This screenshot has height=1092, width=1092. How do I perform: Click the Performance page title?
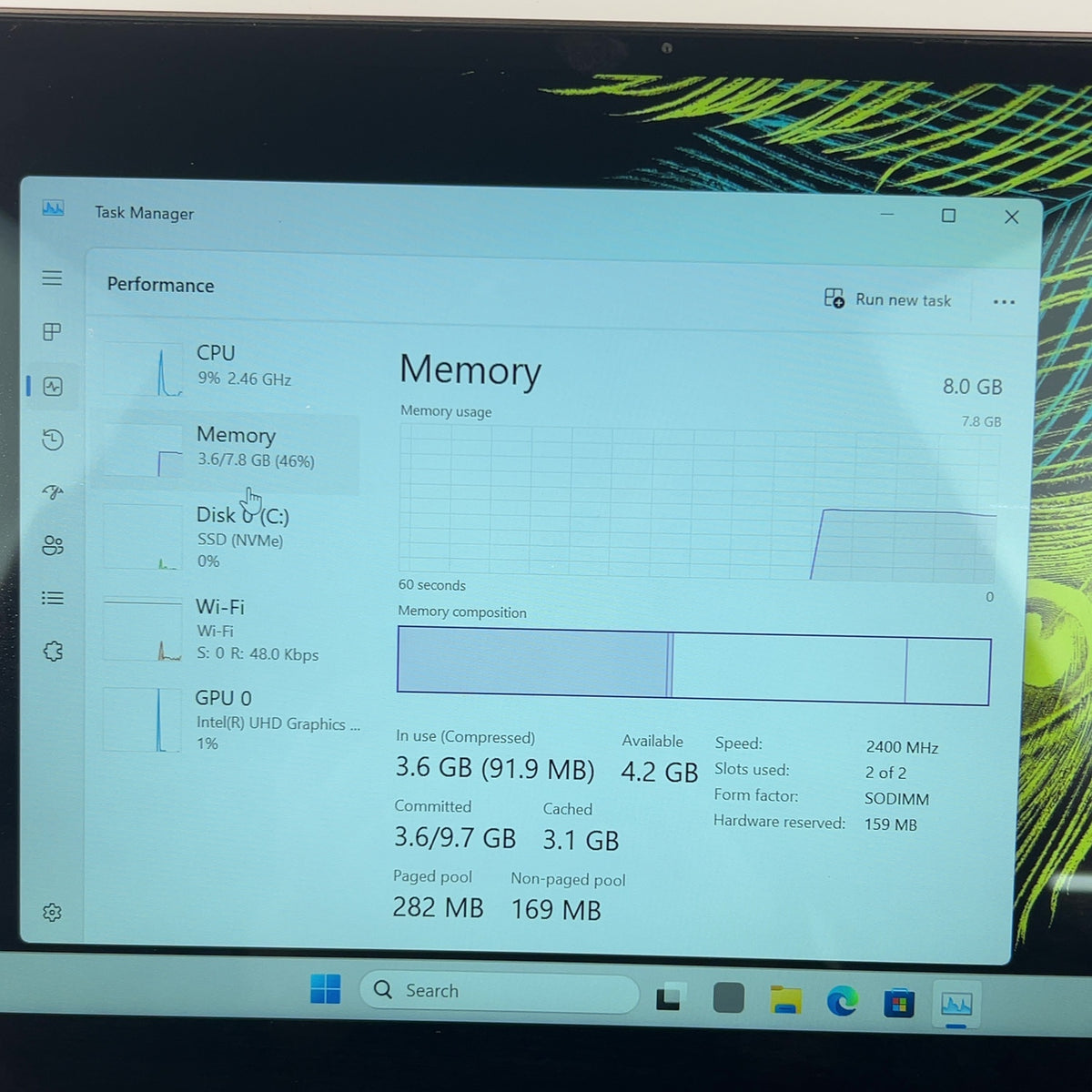pos(160,285)
